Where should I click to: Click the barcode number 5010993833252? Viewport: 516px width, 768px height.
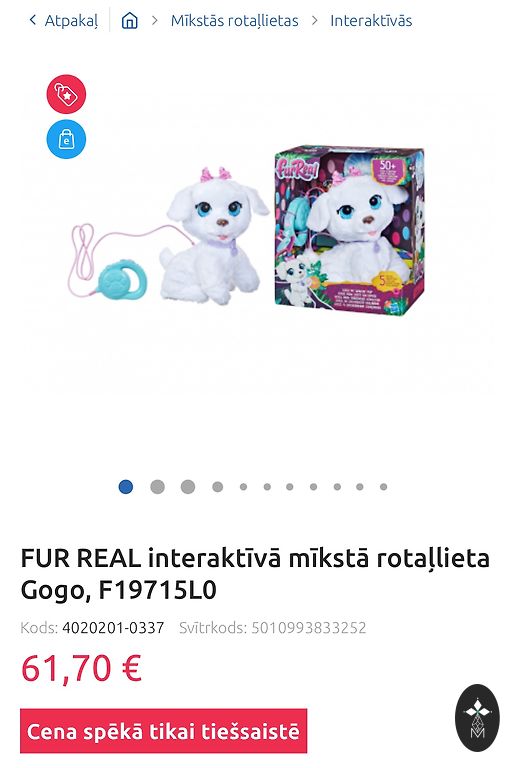309,628
